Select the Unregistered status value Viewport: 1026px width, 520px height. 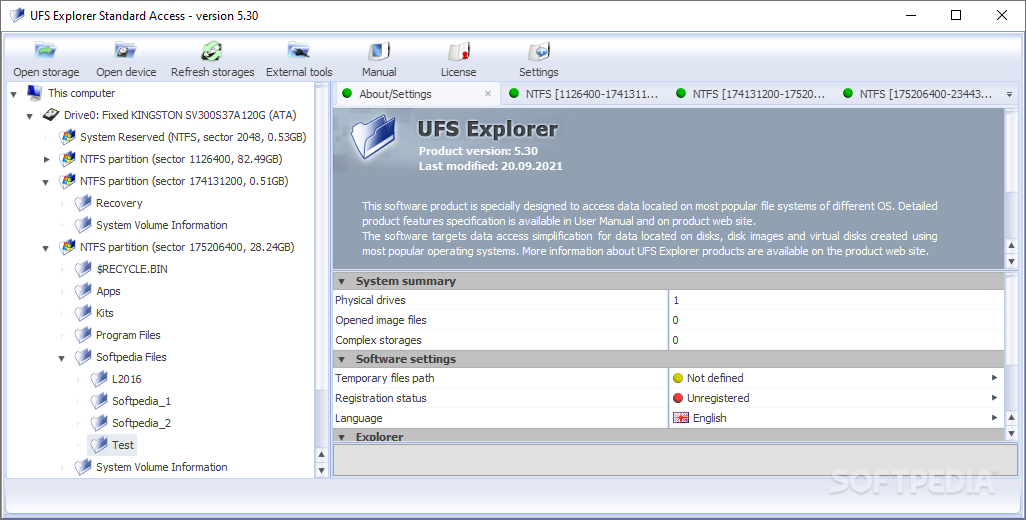coord(718,398)
